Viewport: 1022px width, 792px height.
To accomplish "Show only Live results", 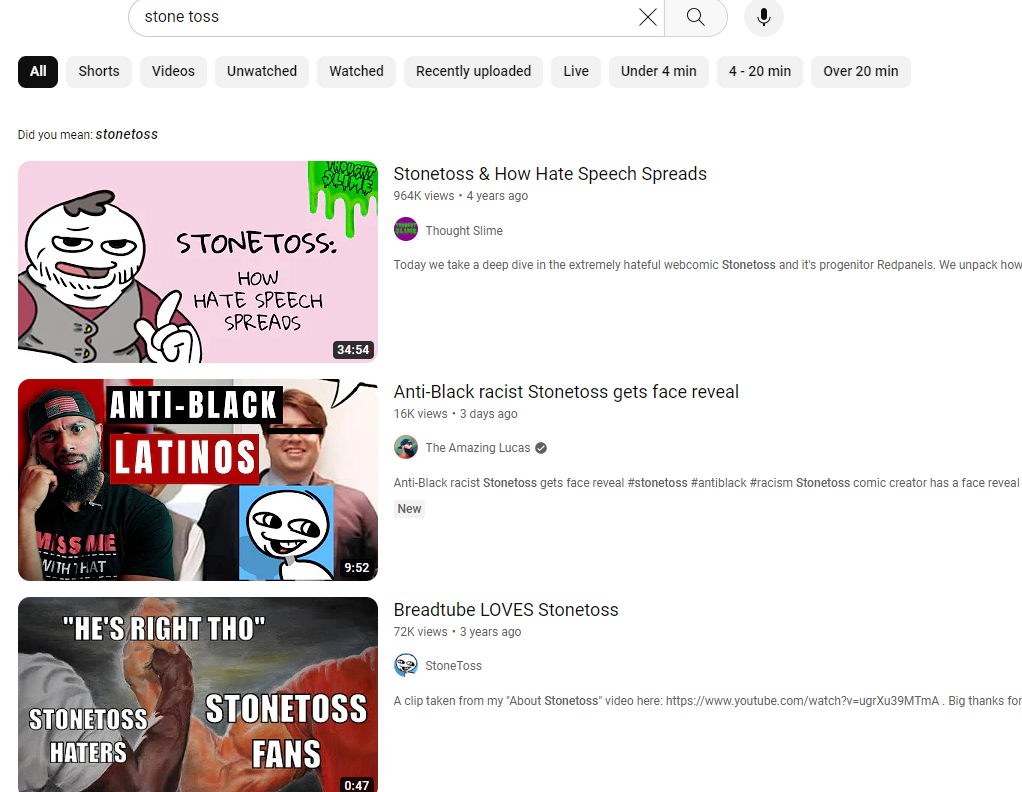I will [576, 71].
